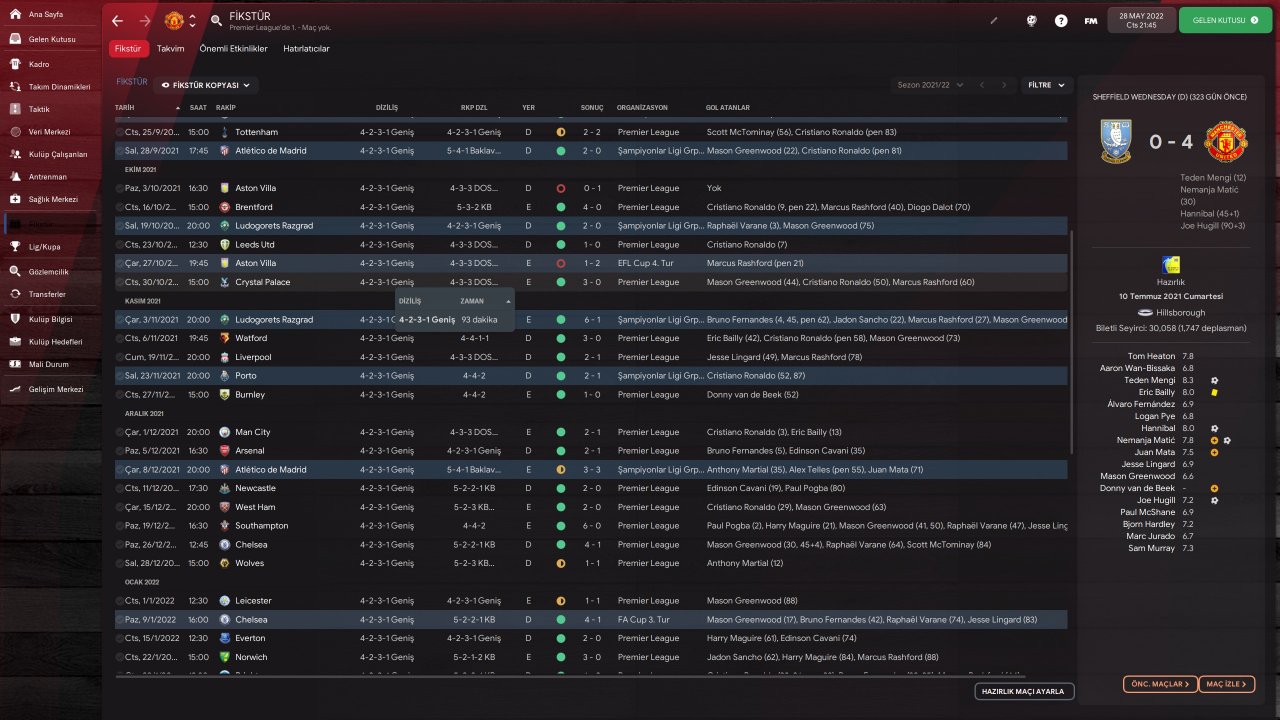Viewport: 1280px width, 720px height.
Task: Open the Lig/Kupa trophy icon
Action: click(16, 245)
